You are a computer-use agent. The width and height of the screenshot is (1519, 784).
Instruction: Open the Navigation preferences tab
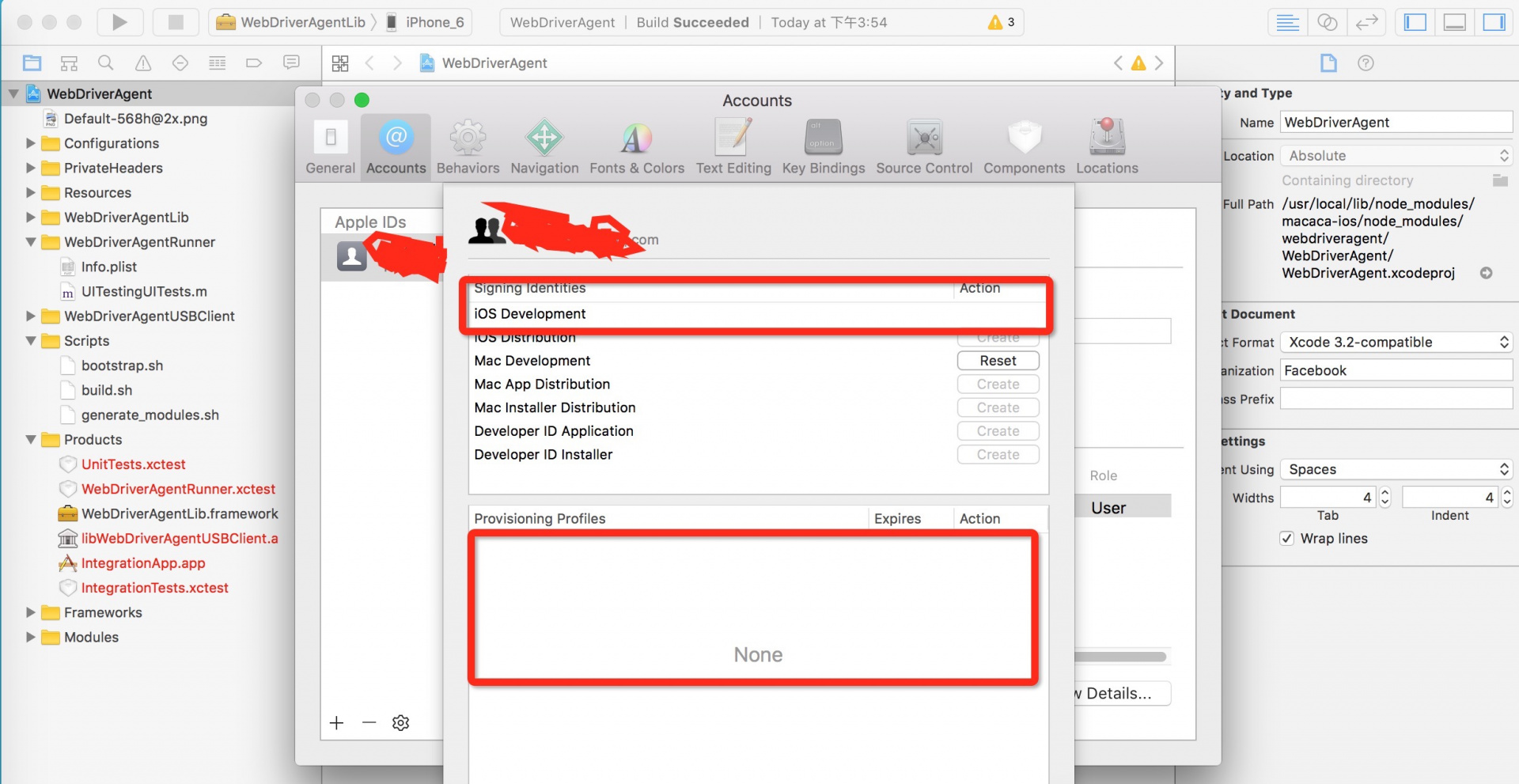pyautogui.click(x=544, y=148)
